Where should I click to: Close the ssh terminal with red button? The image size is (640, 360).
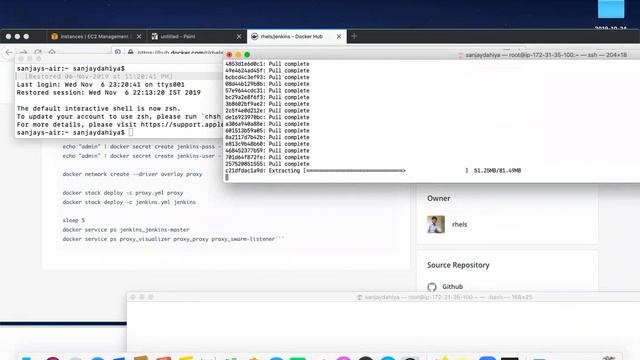pyautogui.click(x=229, y=55)
